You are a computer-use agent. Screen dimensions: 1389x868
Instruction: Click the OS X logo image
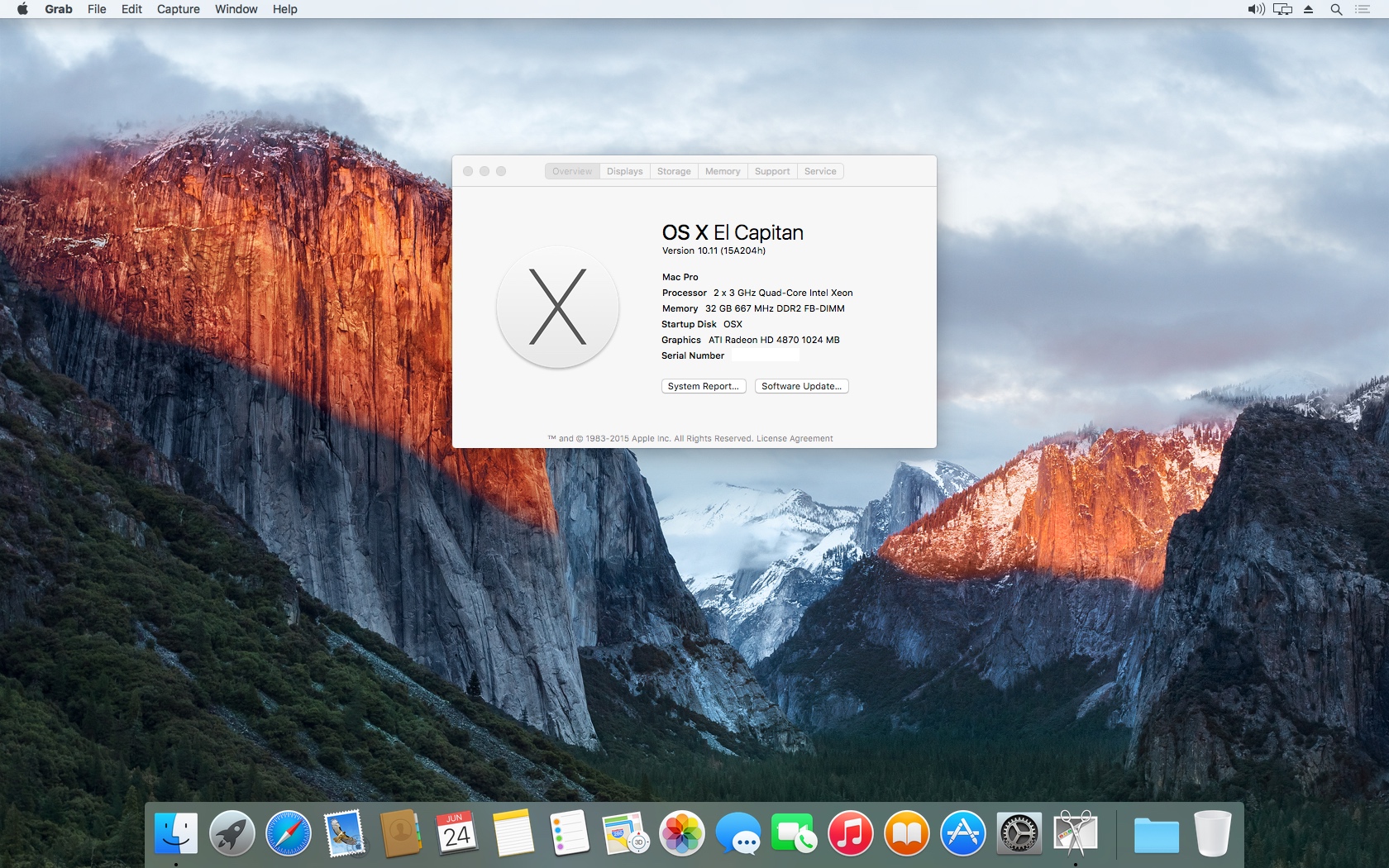point(558,308)
